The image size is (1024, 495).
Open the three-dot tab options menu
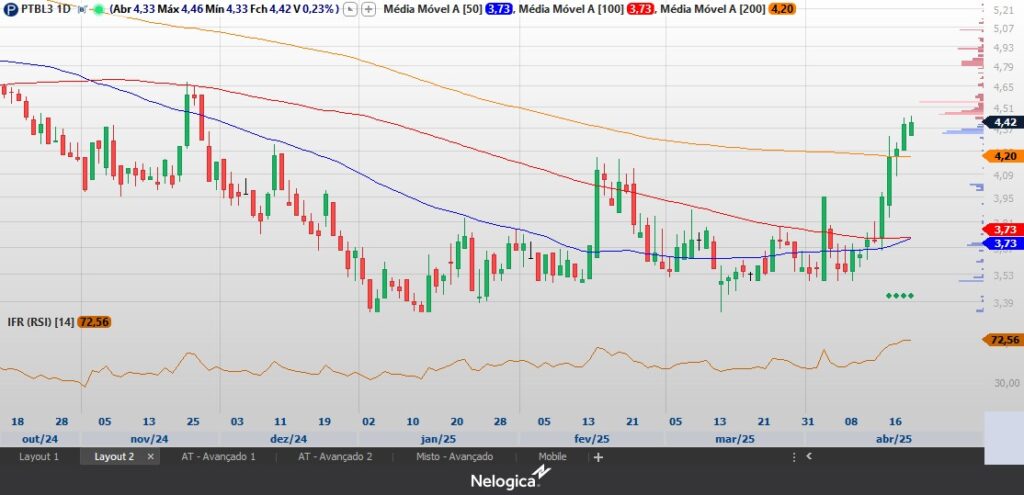[795, 457]
